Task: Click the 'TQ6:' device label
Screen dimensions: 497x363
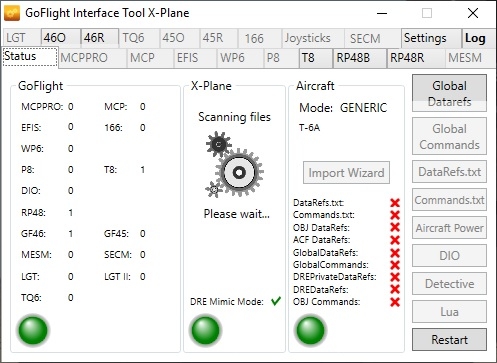Action: coord(31,298)
